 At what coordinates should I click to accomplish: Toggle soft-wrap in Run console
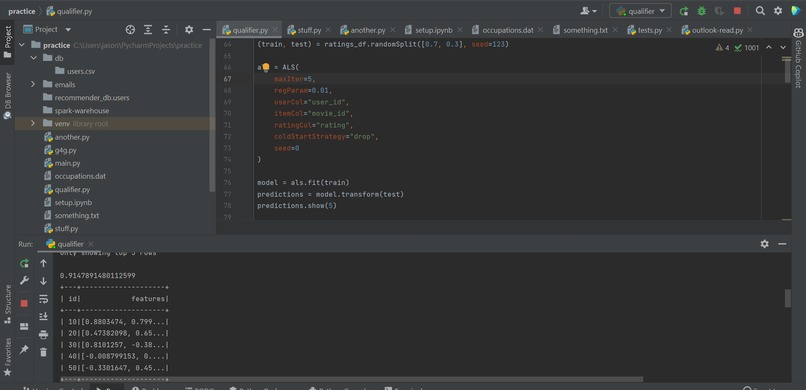point(43,299)
